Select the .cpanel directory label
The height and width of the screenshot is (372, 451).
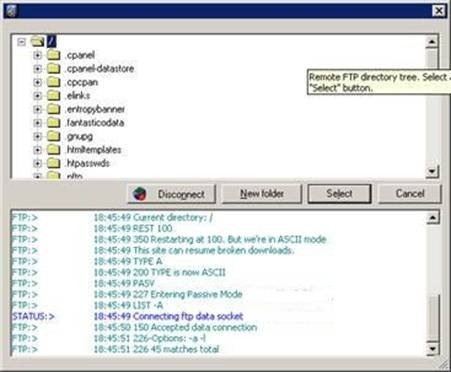(x=80, y=55)
